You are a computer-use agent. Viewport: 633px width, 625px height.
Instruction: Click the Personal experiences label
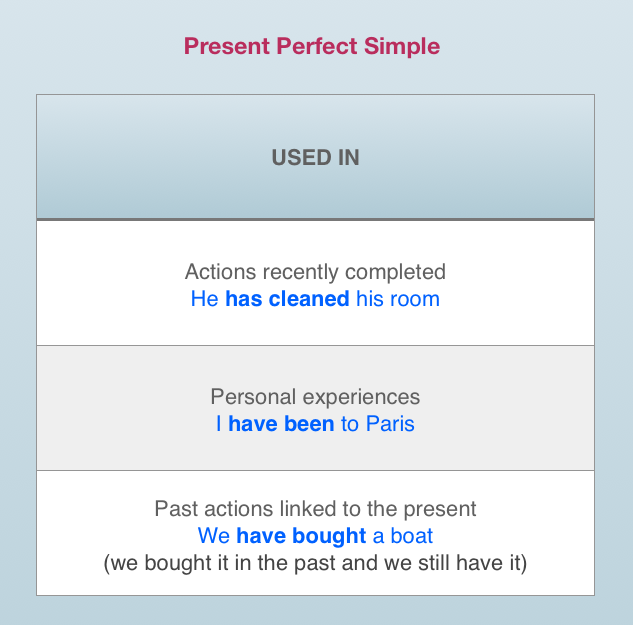coord(315,397)
